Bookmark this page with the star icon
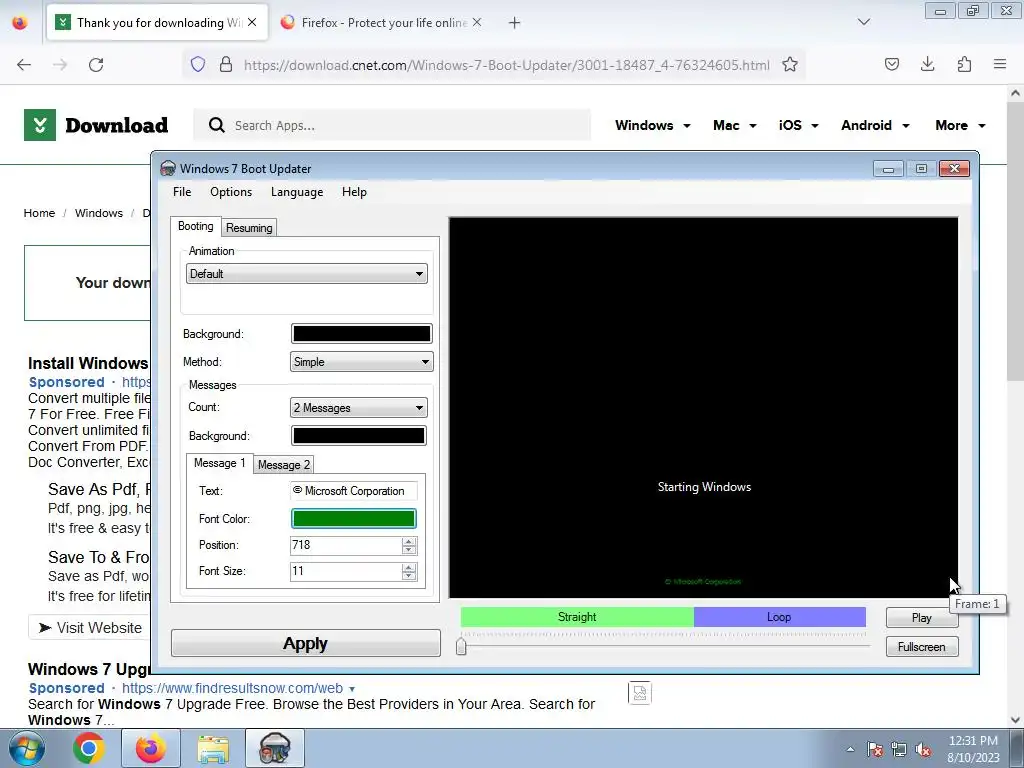 point(790,64)
